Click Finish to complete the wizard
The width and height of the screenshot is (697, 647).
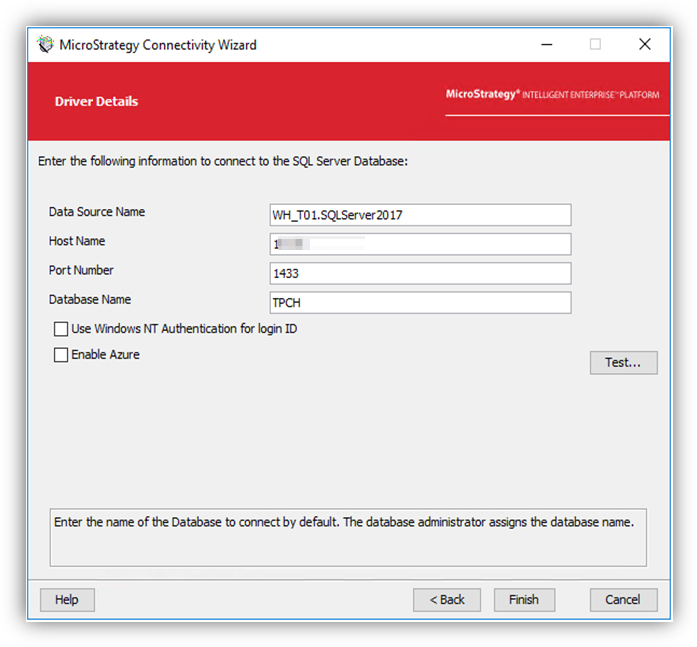524,600
